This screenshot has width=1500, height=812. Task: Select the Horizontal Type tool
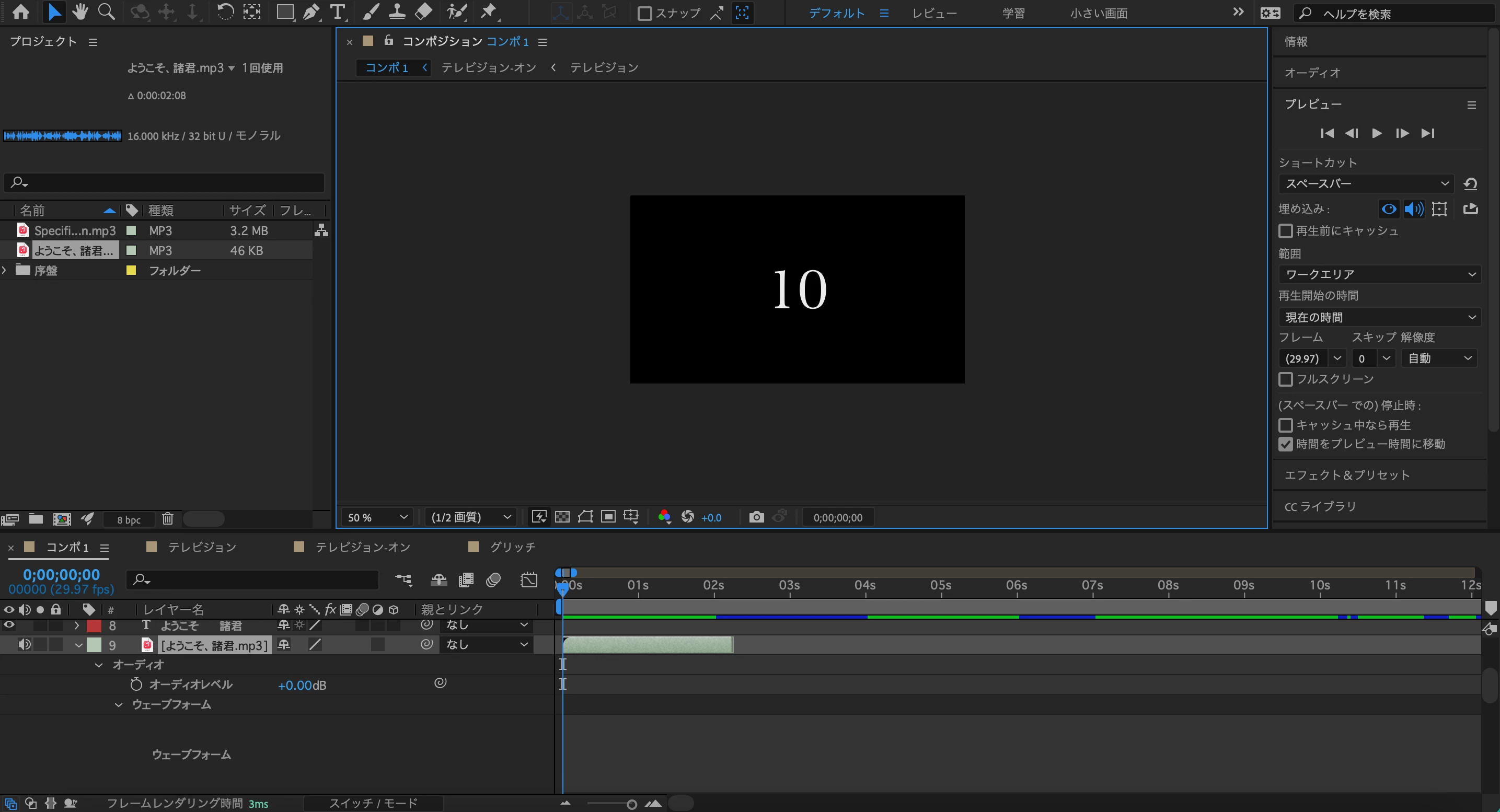(337, 12)
